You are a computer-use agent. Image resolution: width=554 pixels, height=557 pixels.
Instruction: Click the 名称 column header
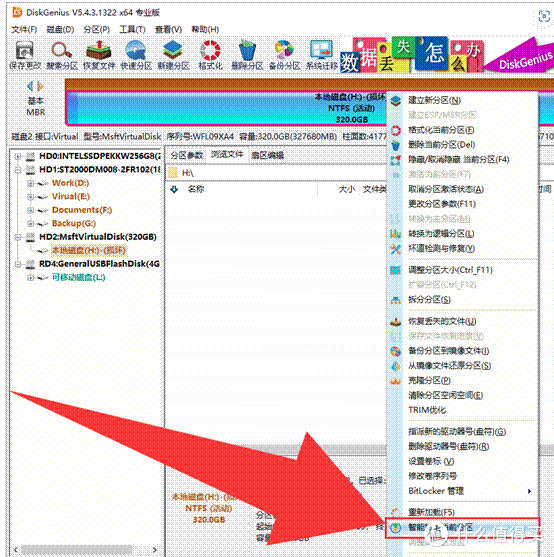196,189
